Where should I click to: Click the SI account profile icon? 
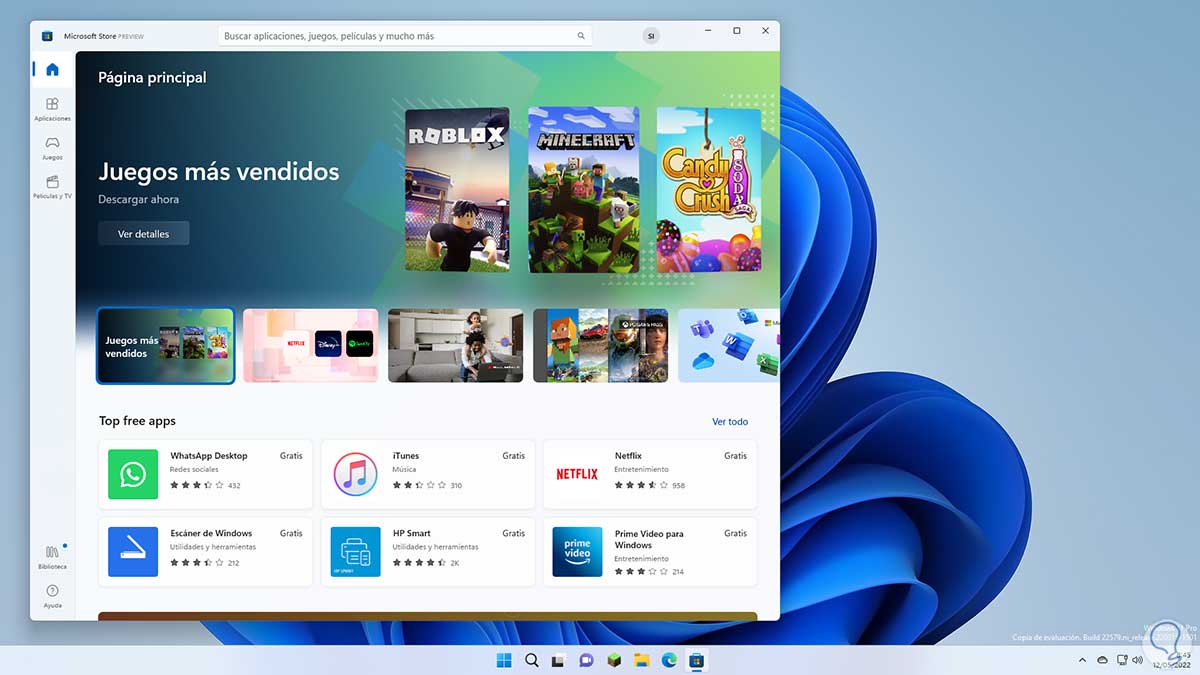point(651,35)
